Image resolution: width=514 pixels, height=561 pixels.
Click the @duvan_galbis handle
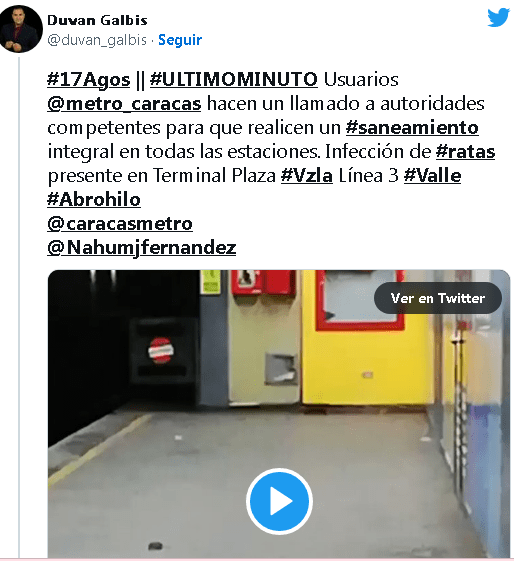97,40
